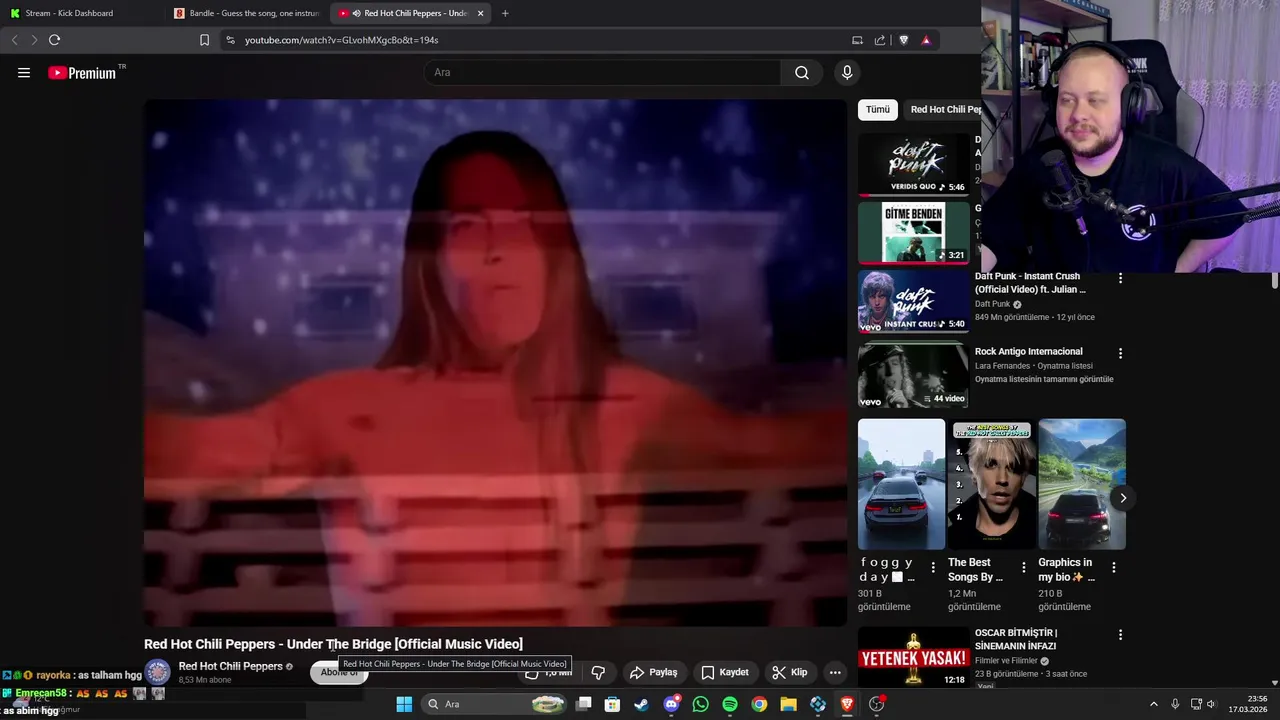Go forward in browser history
1280x720 pixels.
33,40
